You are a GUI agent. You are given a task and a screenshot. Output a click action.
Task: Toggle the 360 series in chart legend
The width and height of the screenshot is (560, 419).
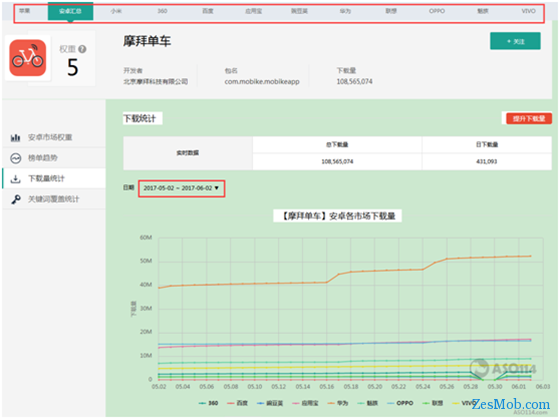click(x=208, y=403)
